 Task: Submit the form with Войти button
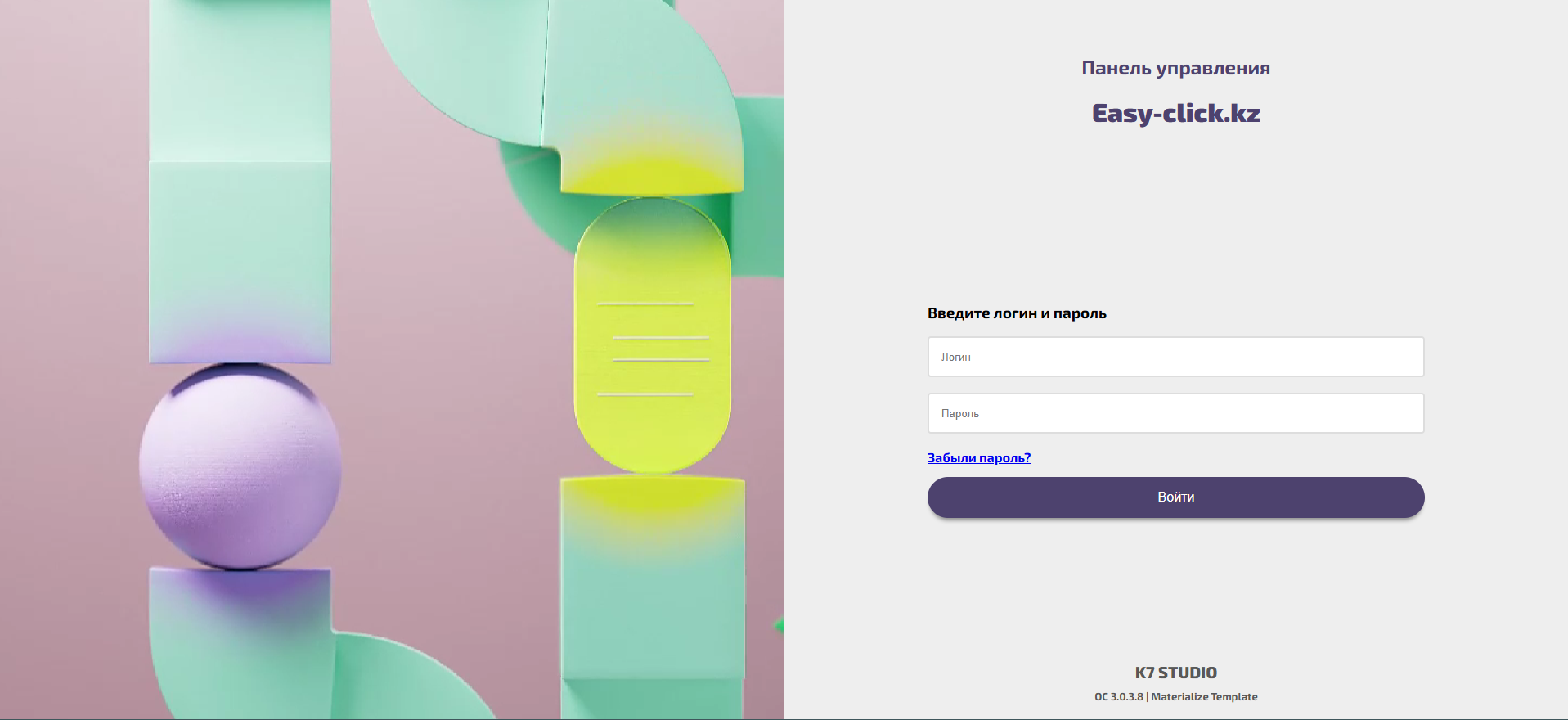coord(1175,497)
